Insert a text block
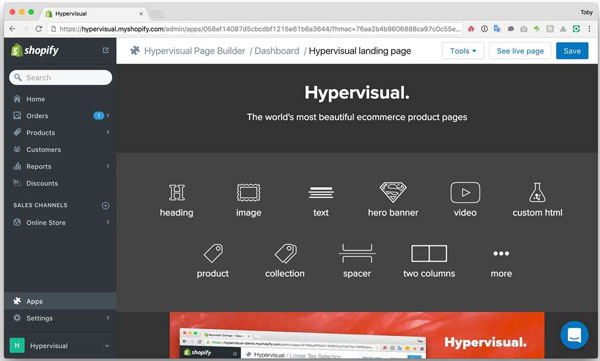Screen dimensions: 600x361 coord(321,201)
